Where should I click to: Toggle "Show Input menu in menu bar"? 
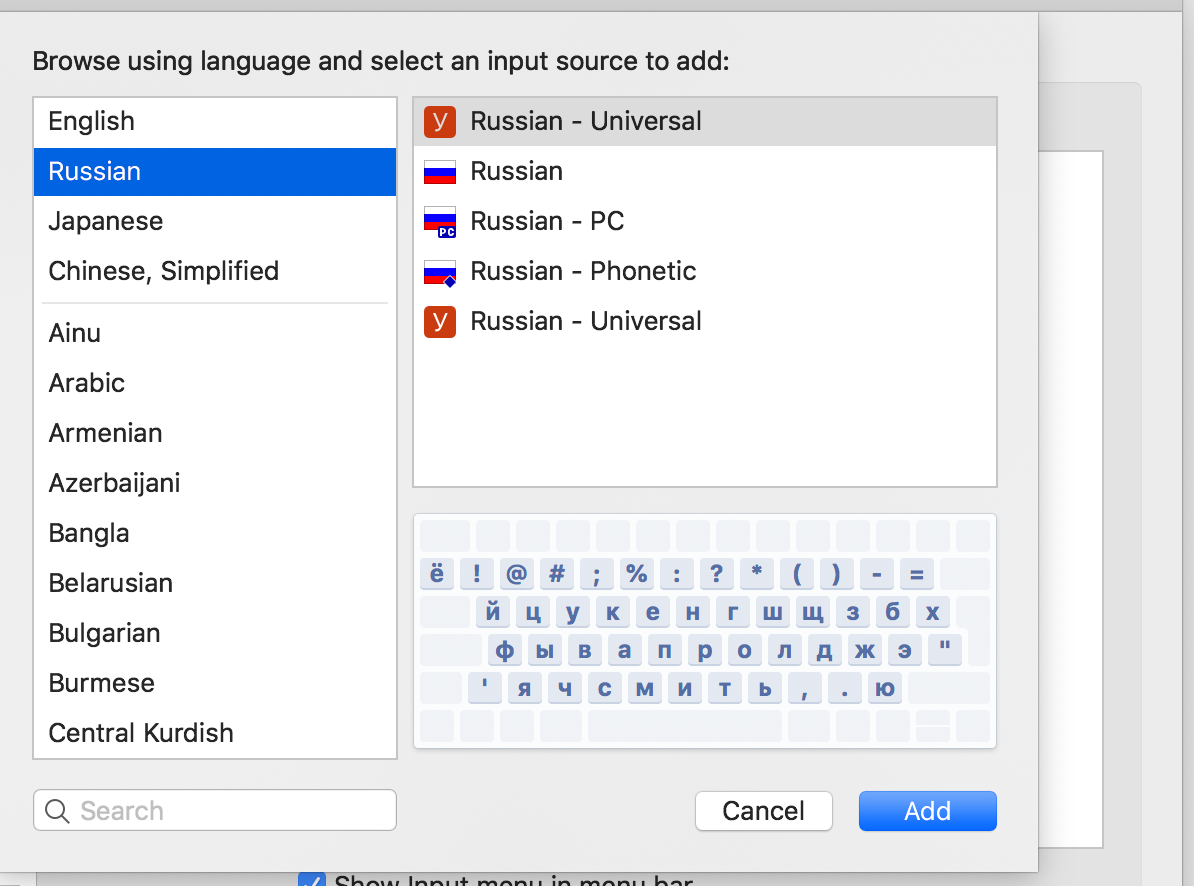click(x=312, y=880)
